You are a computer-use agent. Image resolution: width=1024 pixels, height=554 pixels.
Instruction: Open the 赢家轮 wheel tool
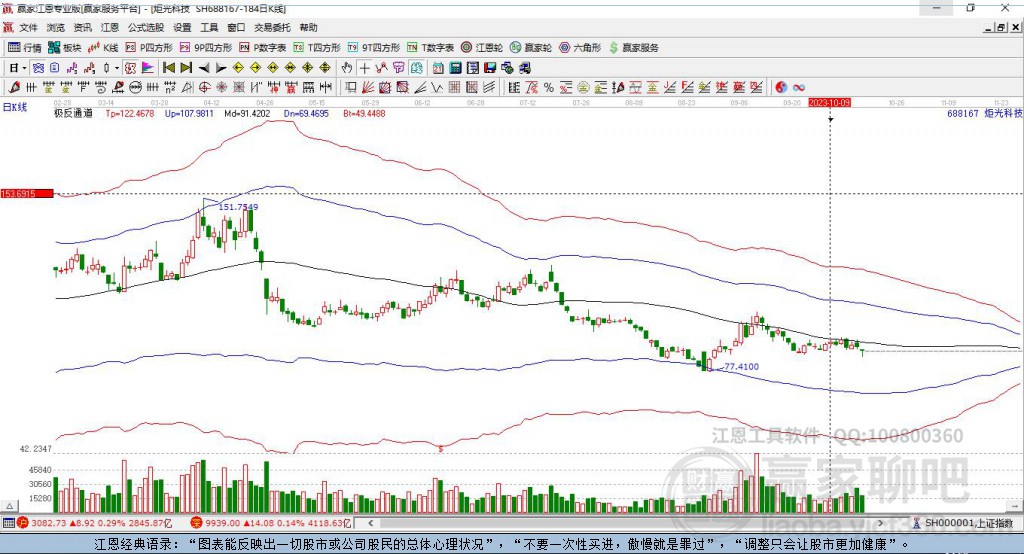pos(531,48)
